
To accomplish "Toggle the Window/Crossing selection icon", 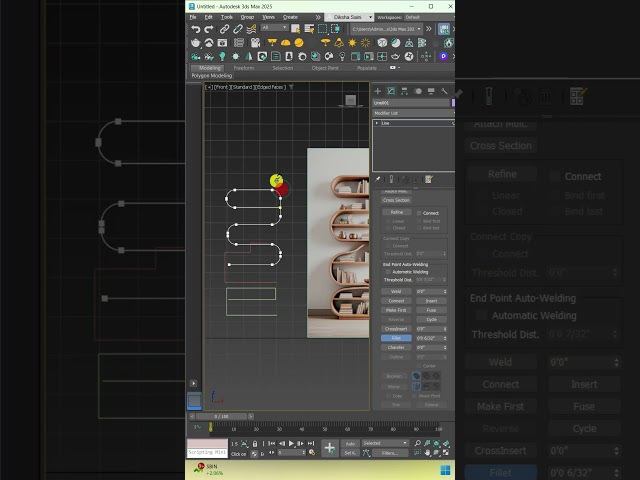I will tap(336, 29).
